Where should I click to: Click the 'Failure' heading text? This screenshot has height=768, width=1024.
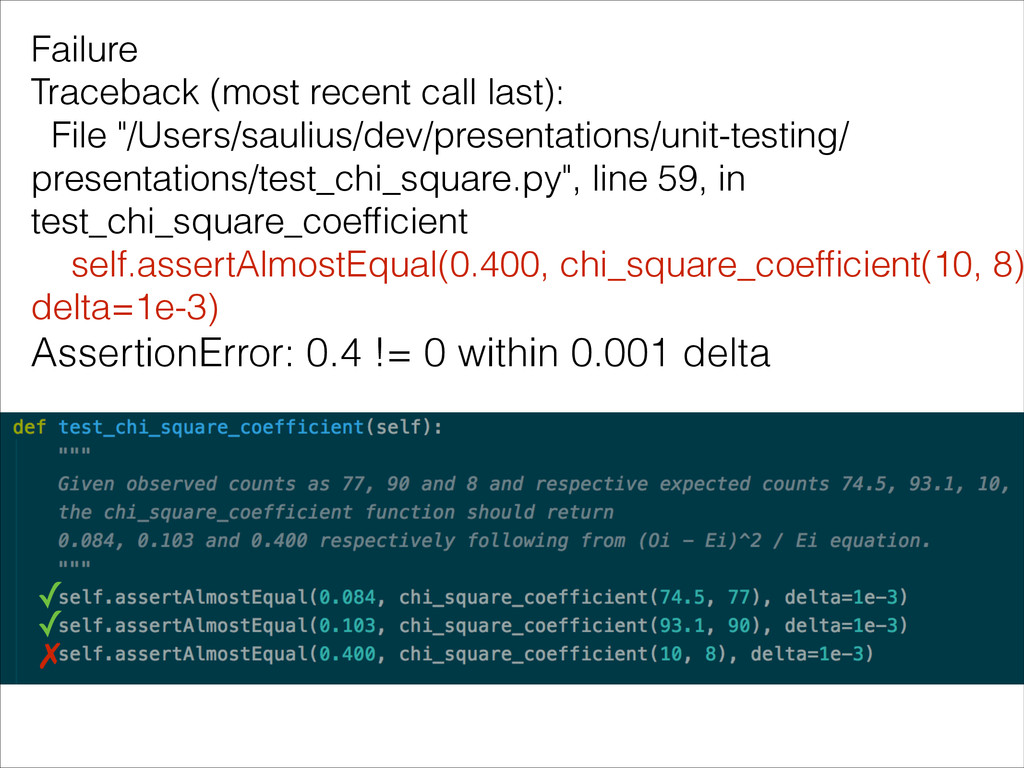point(84,50)
